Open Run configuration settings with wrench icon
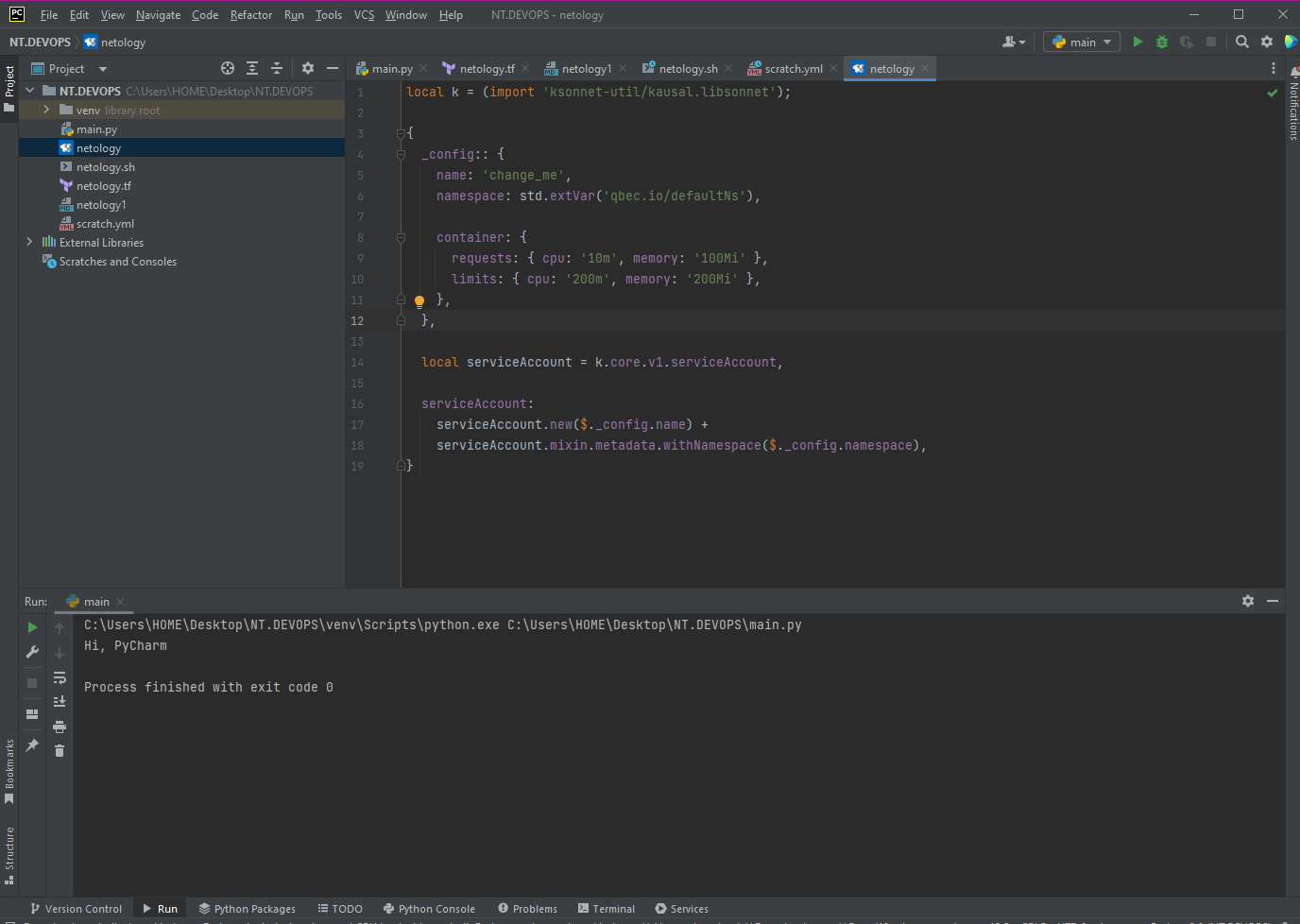This screenshot has width=1300, height=924. click(31, 652)
